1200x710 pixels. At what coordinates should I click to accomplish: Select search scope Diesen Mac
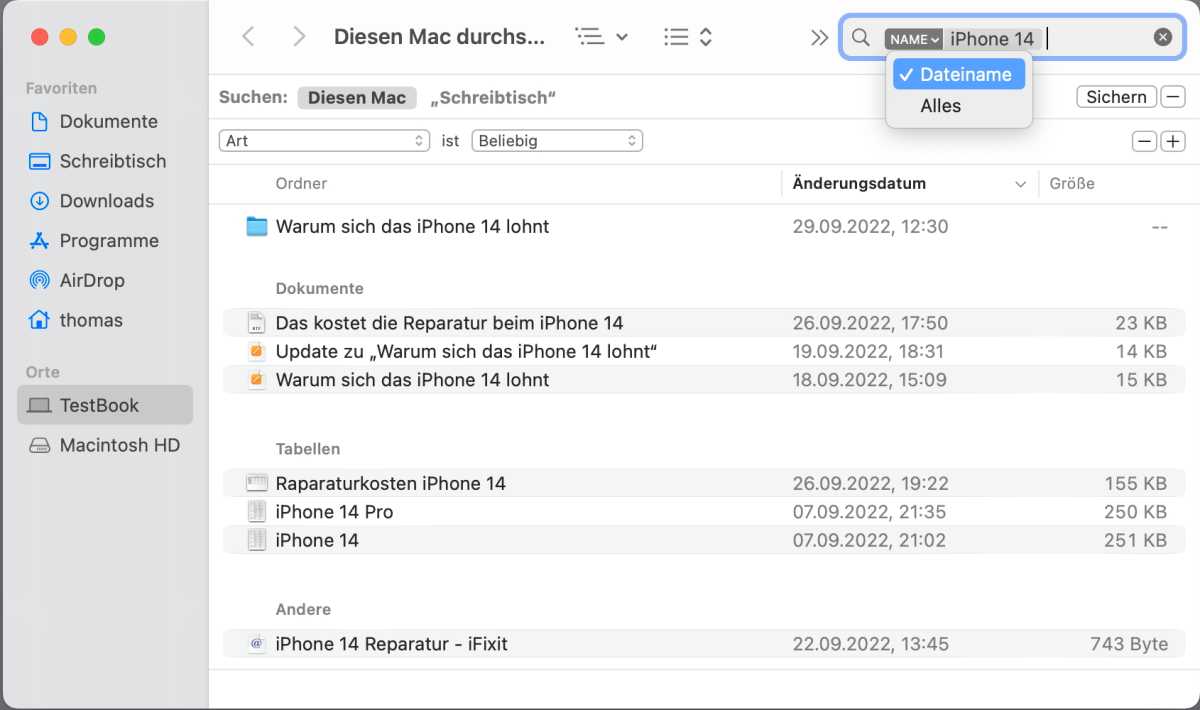[x=357, y=97]
